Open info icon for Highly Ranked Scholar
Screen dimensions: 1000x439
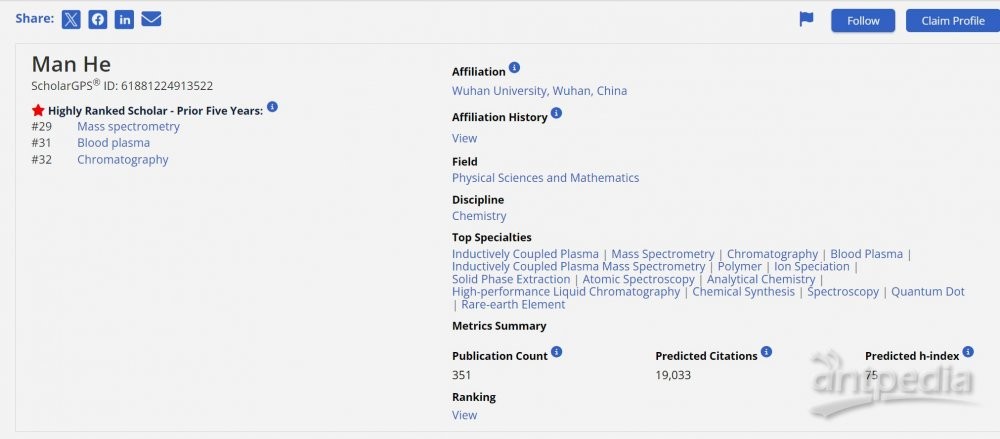[x=272, y=107]
